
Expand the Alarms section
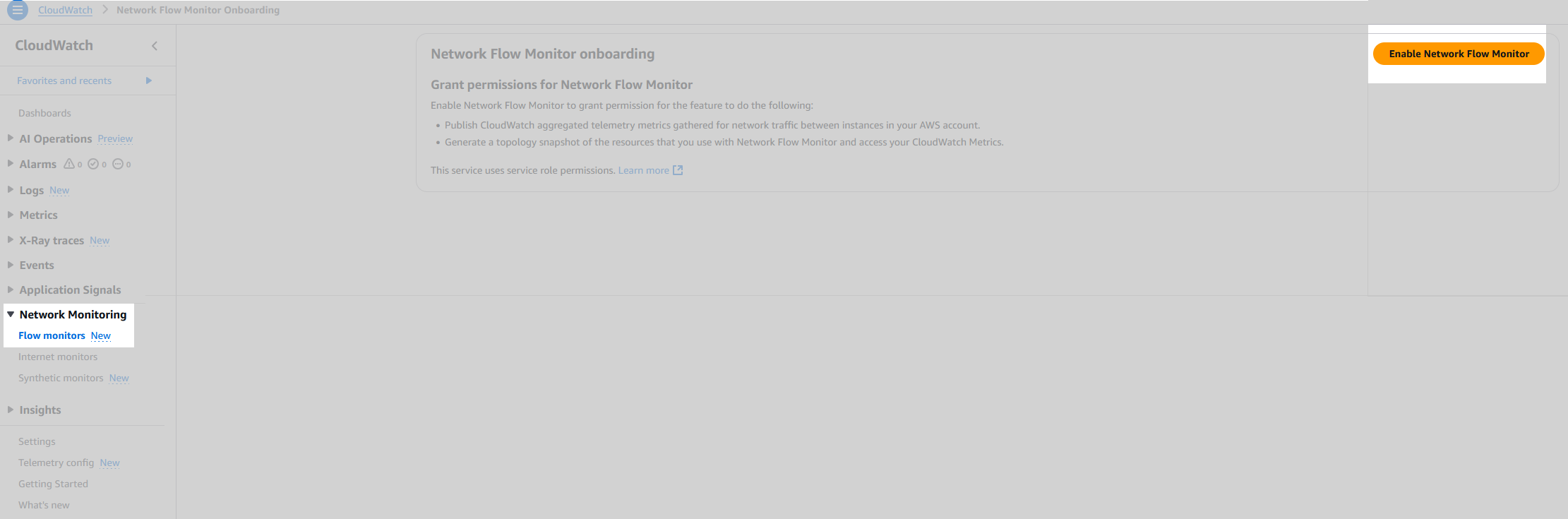pyautogui.click(x=11, y=164)
